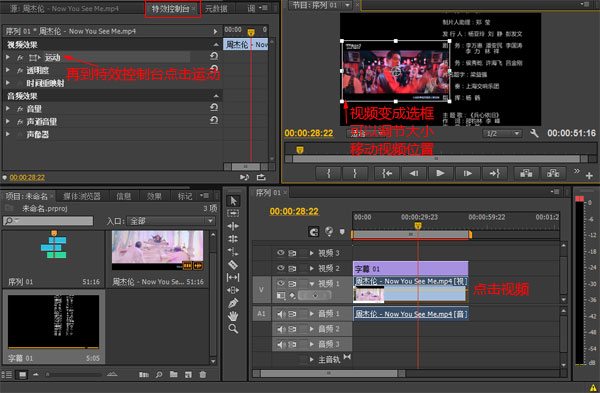Screen dimensions: 600x393
Task: Expand the 声像器 panner effect
Action: (x=8, y=134)
